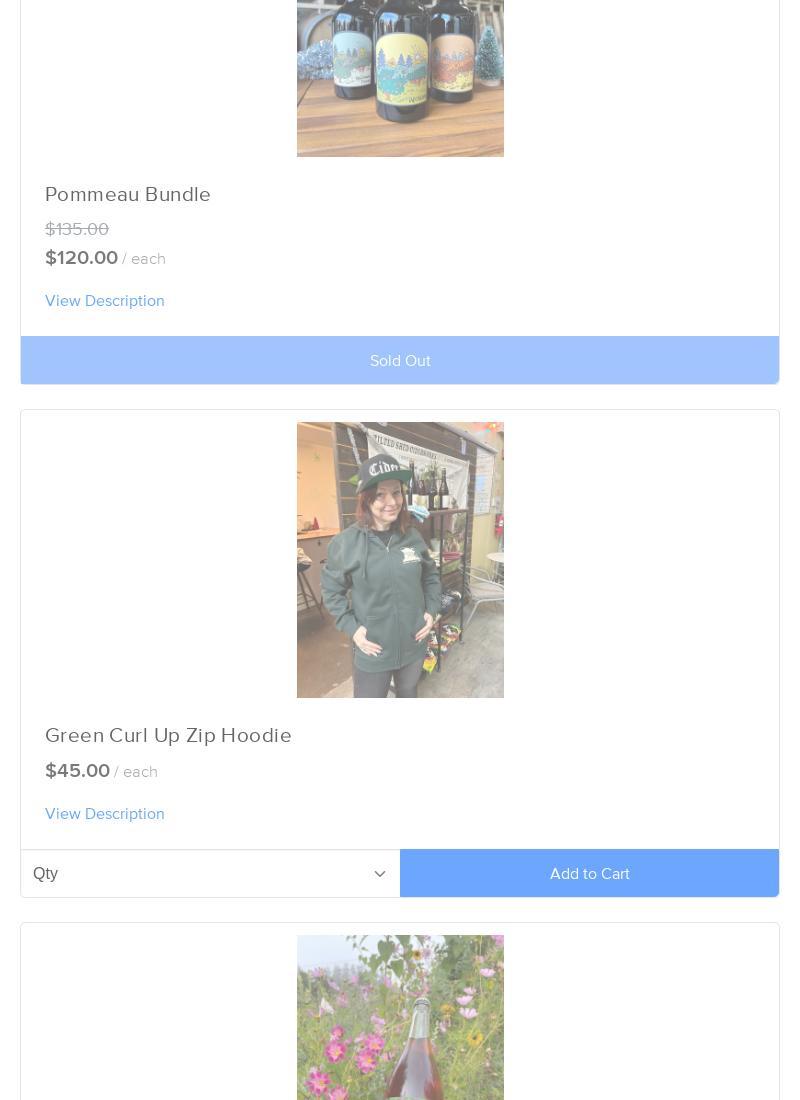The image size is (800, 1100).
Task: Click the yellow-labeled middle bottle in bundle photo
Action: coord(401,60)
